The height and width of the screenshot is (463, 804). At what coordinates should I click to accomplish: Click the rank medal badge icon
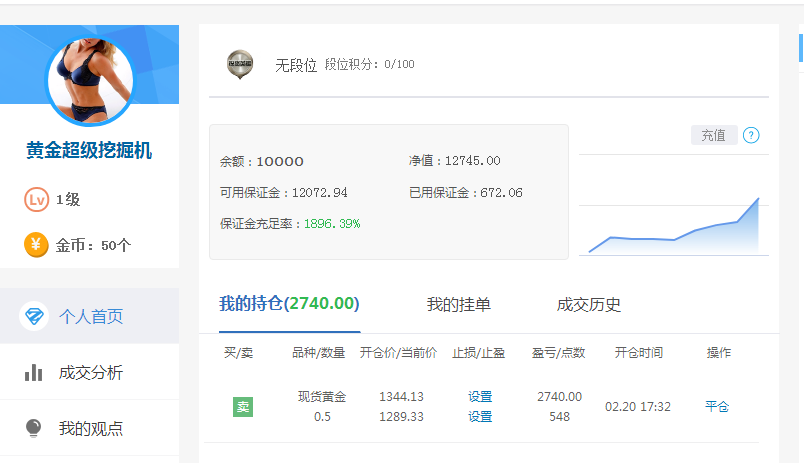click(x=240, y=64)
